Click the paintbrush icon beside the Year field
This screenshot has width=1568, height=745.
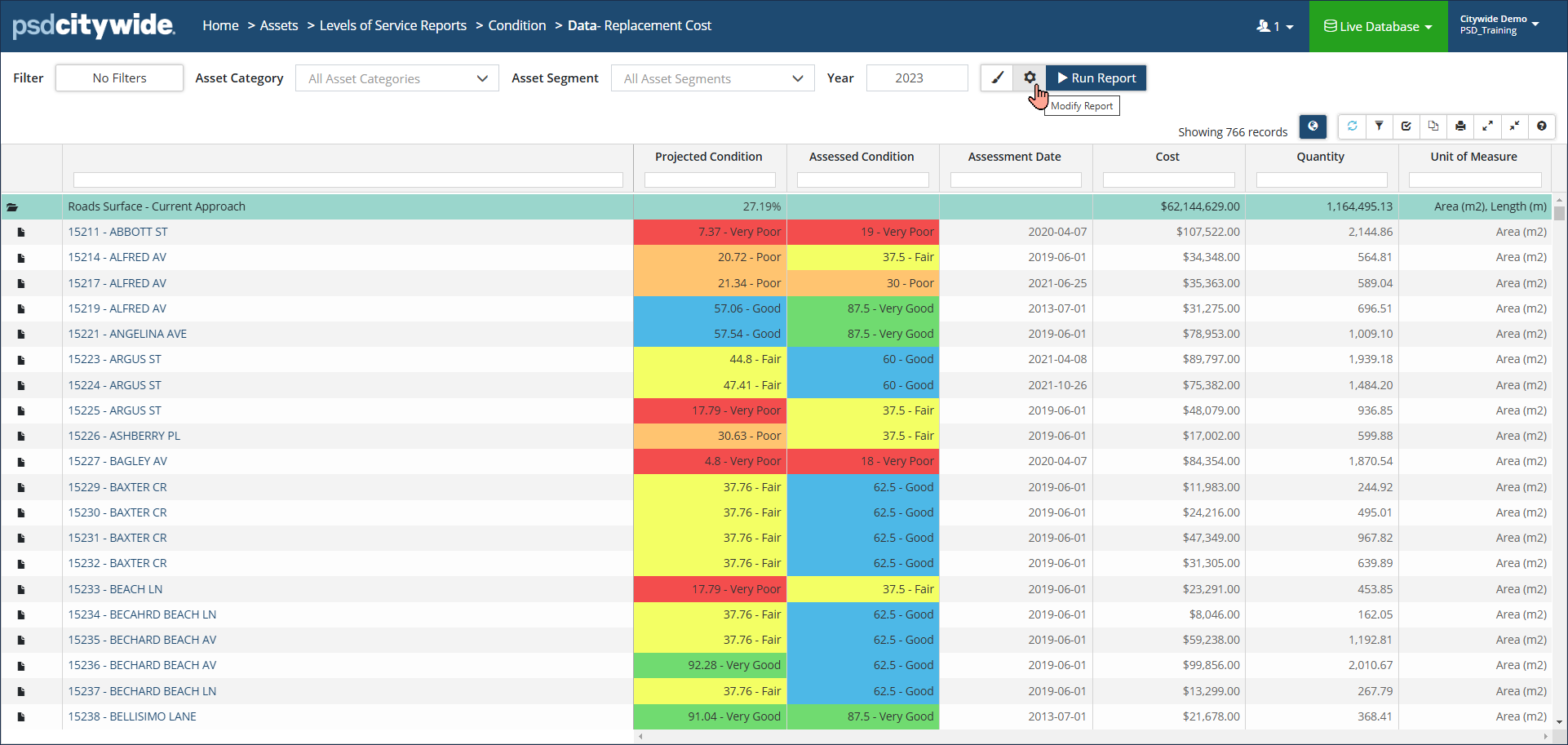pyautogui.click(x=997, y=78)
